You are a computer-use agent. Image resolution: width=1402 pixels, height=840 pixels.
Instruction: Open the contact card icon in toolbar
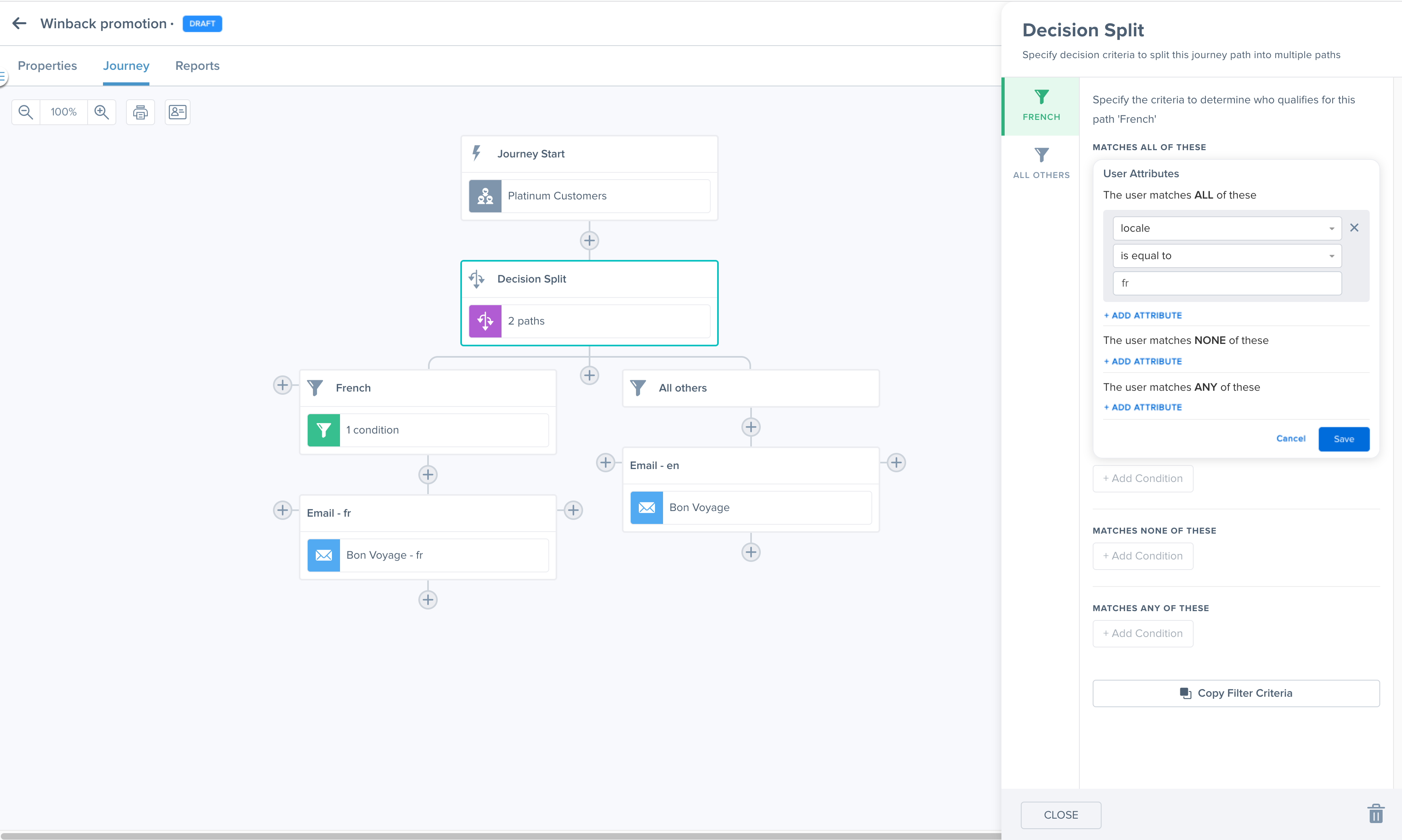(x=177, y=112)
